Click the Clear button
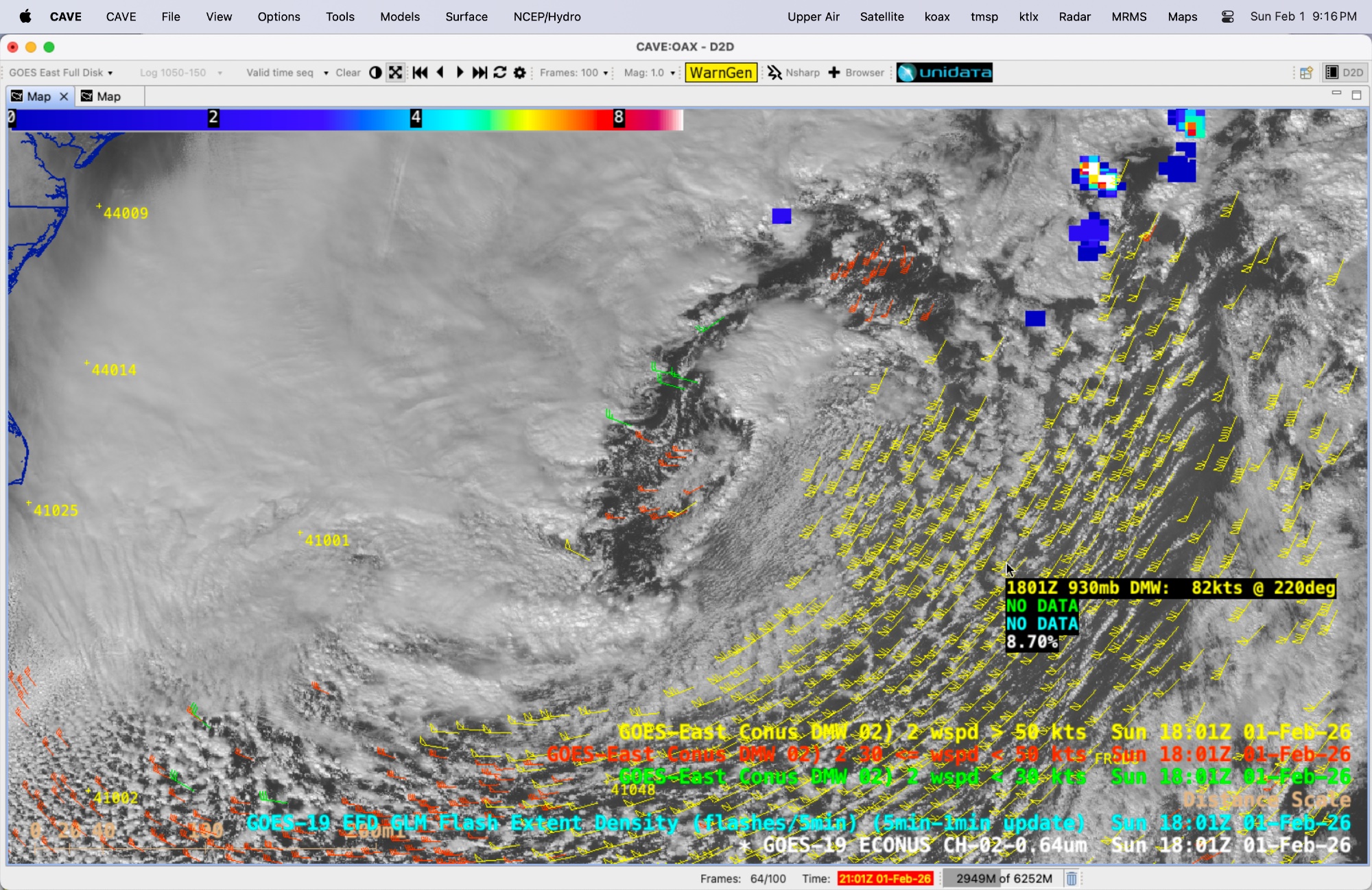 (x=348, y=73)
